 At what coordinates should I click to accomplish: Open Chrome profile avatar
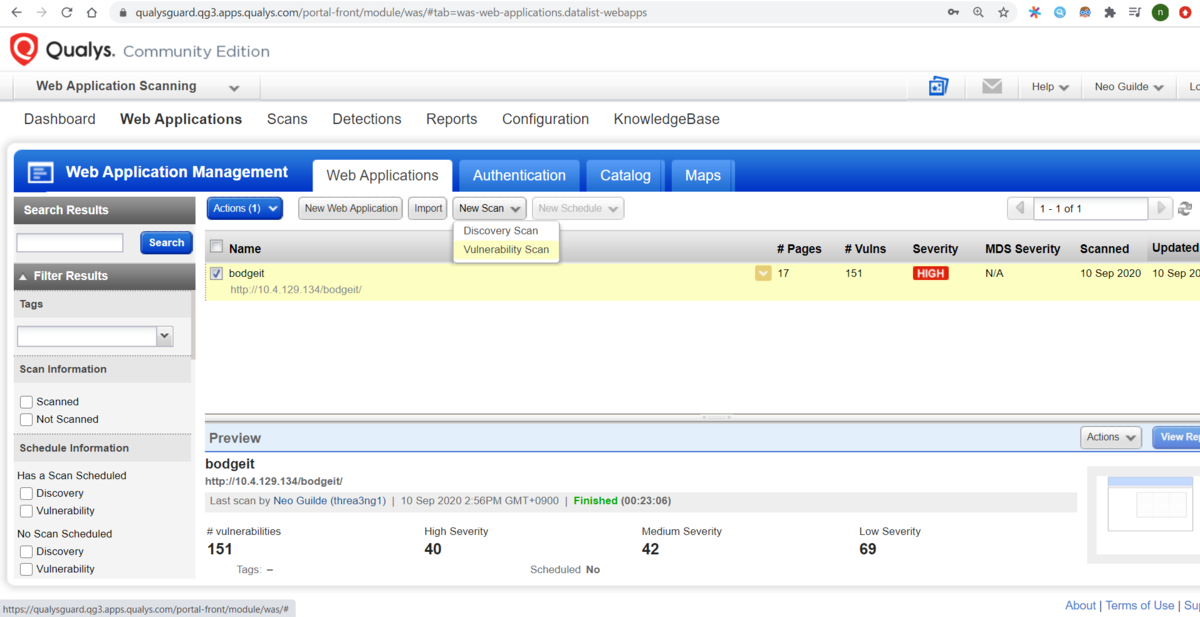(1160, 13)
